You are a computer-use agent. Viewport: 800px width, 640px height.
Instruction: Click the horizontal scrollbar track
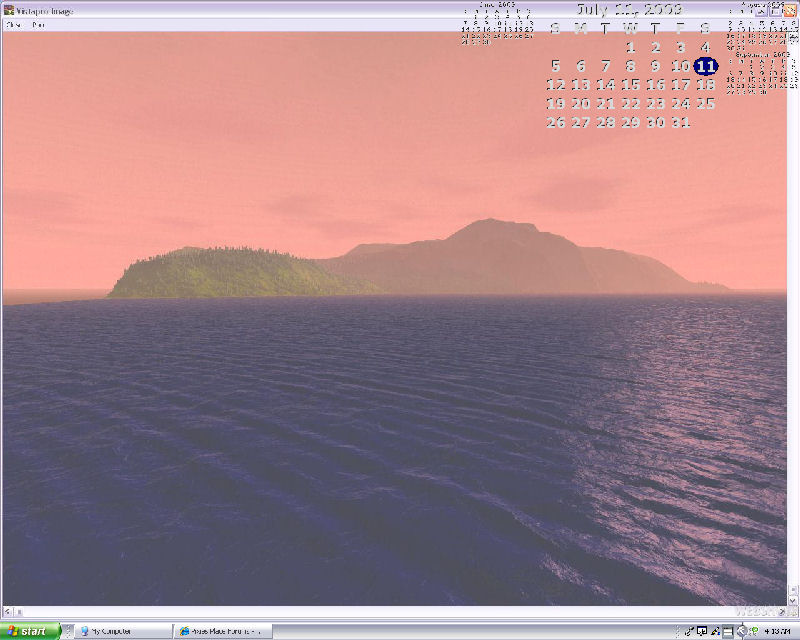[x=400, y=611]
